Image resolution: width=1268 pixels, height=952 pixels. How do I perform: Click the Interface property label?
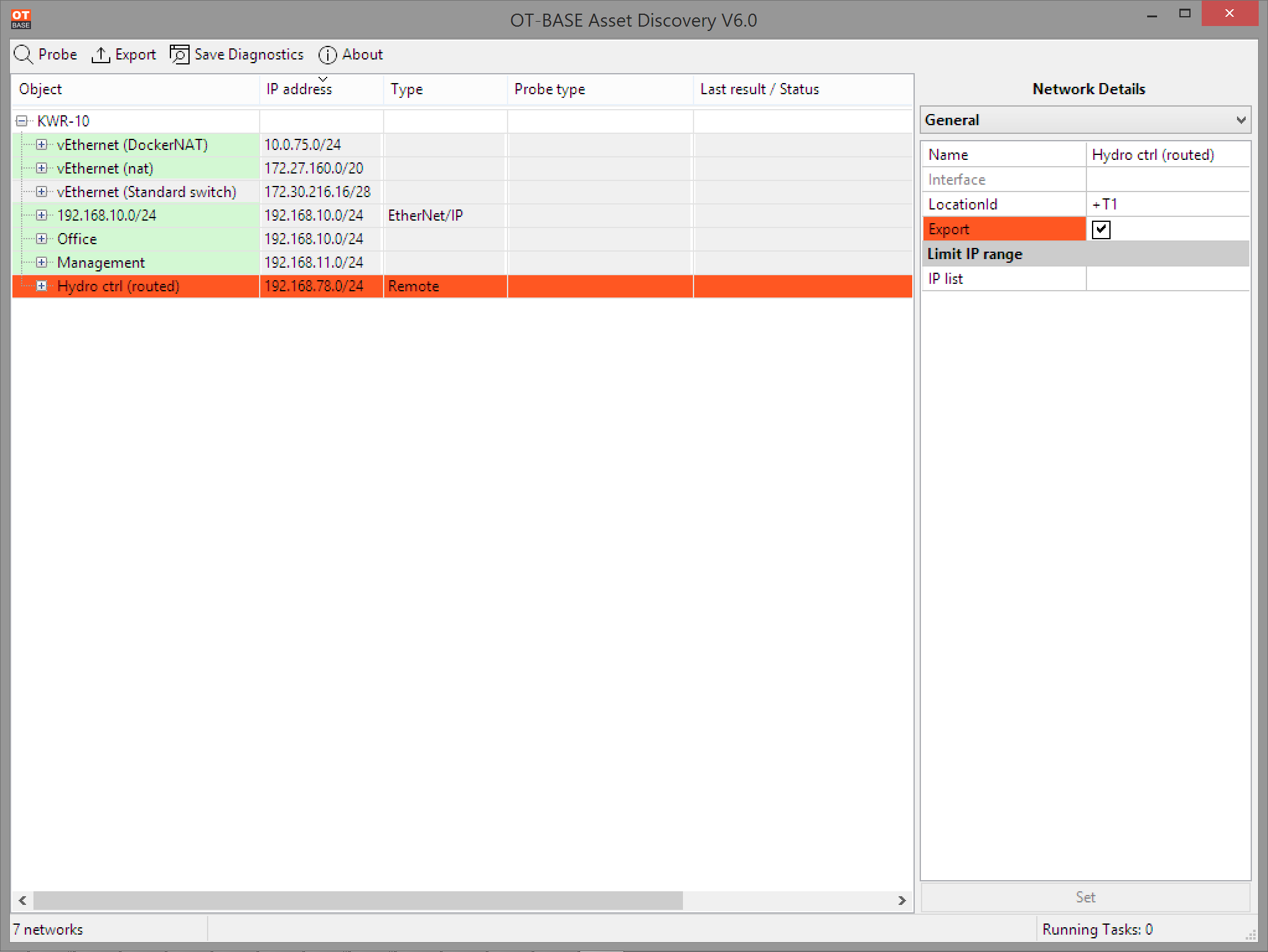coord(957,179)
